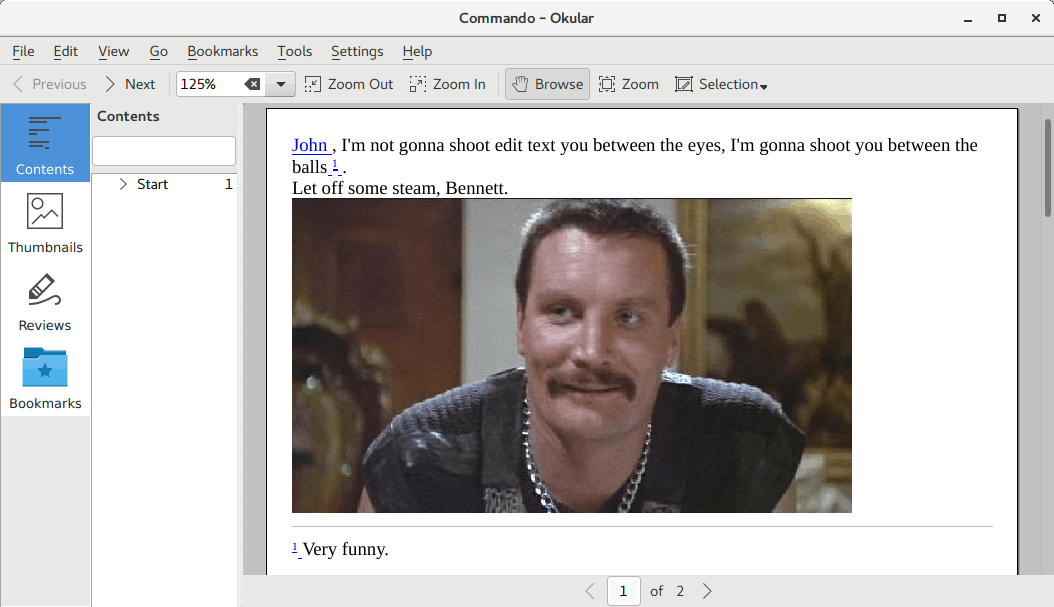Open the Selection tool dropdown

pyautogui.click(x=721, y=84)
